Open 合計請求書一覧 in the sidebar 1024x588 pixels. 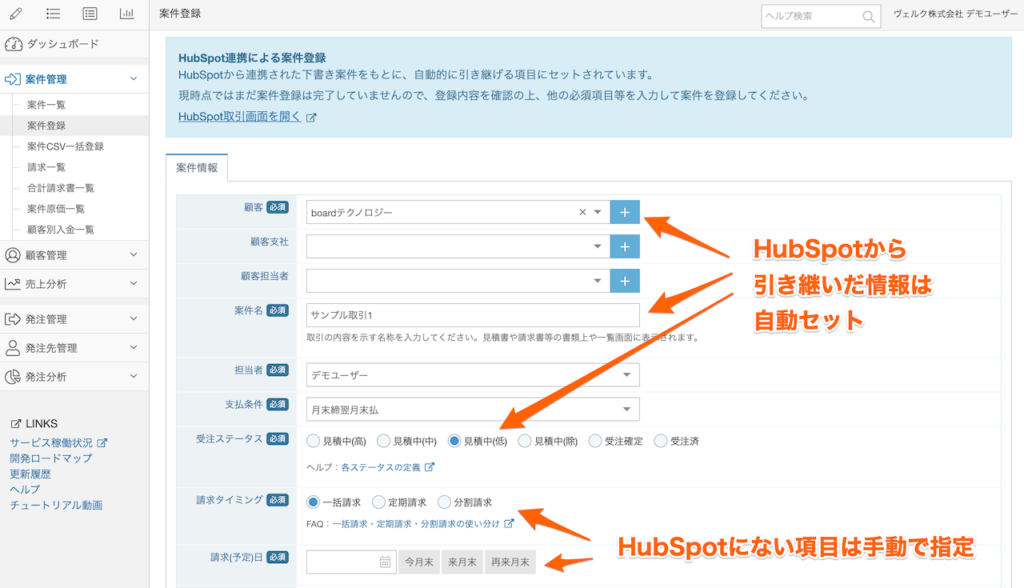61,188
